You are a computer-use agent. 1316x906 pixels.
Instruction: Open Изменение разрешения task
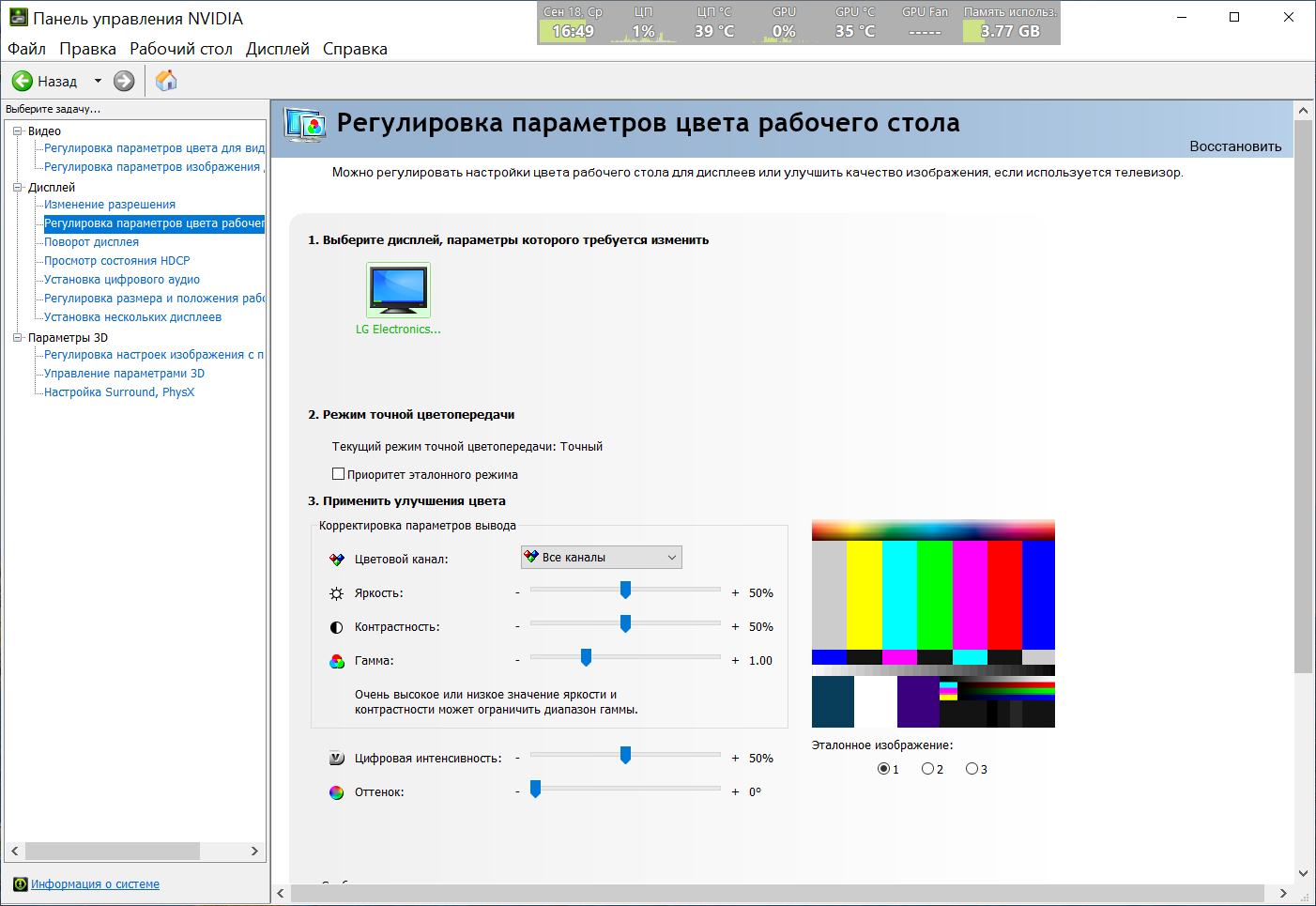pos(110,205)
